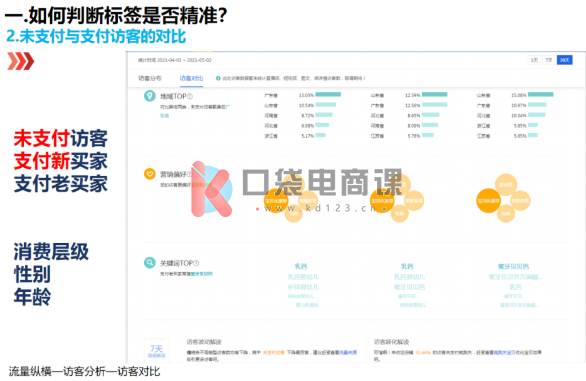Screen dimensions: 586x381
Task: Click the 营销偏好 section title
Action: click(x=173, y=174)
